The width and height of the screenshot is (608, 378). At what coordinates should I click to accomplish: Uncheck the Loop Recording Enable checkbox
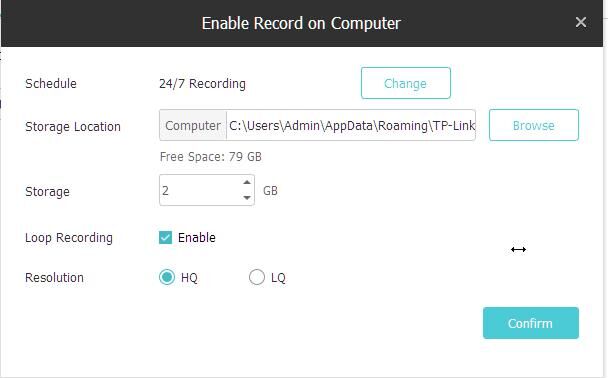[x=165, y=237]
